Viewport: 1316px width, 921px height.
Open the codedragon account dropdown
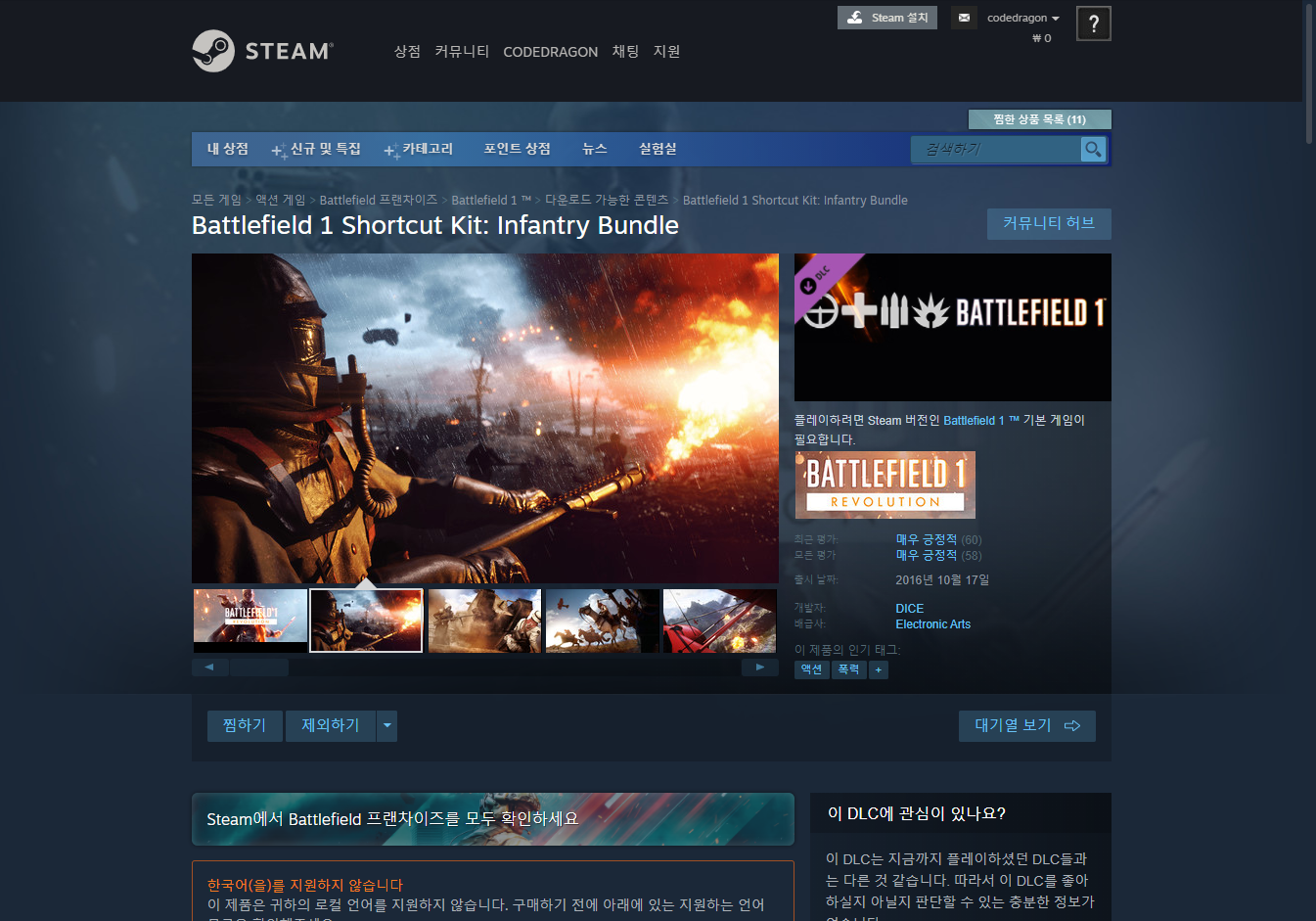click(1022, 18)
